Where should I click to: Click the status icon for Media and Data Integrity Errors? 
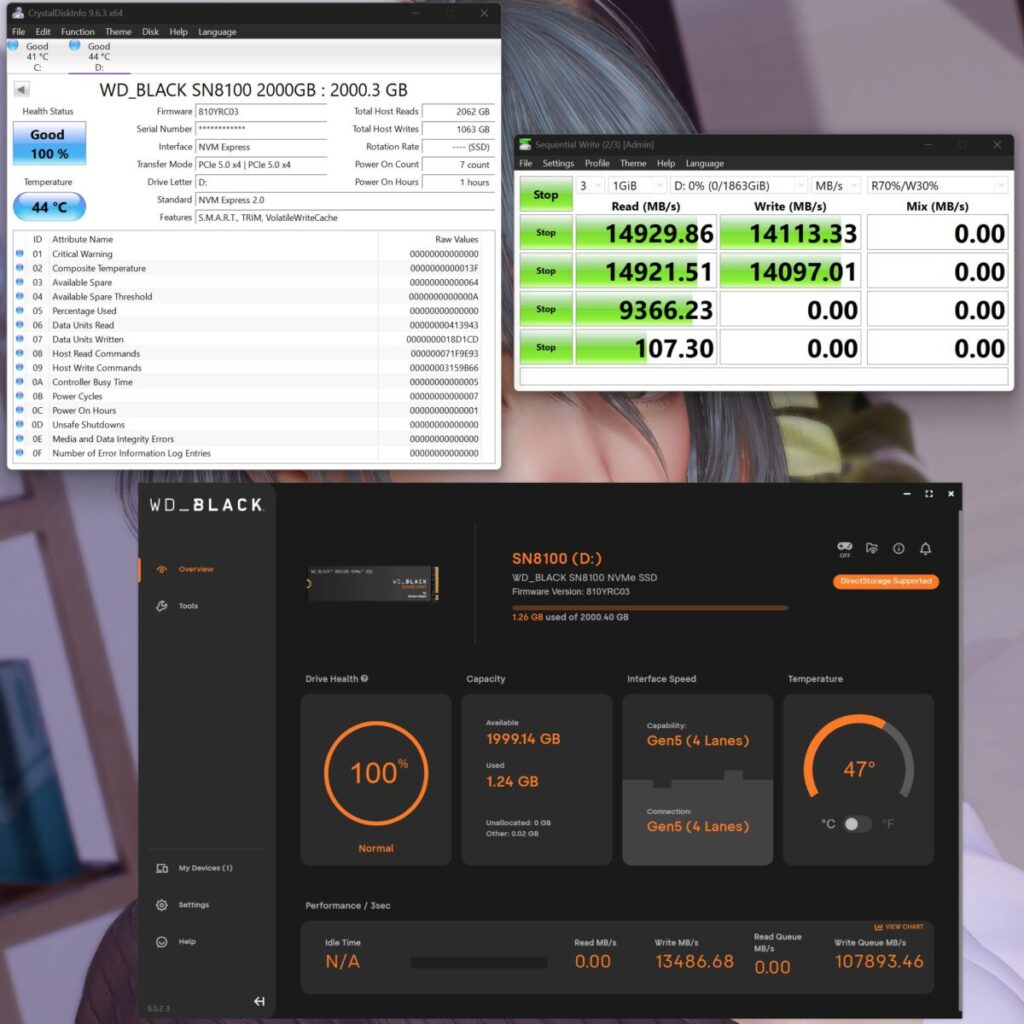[x=20, y=439]
